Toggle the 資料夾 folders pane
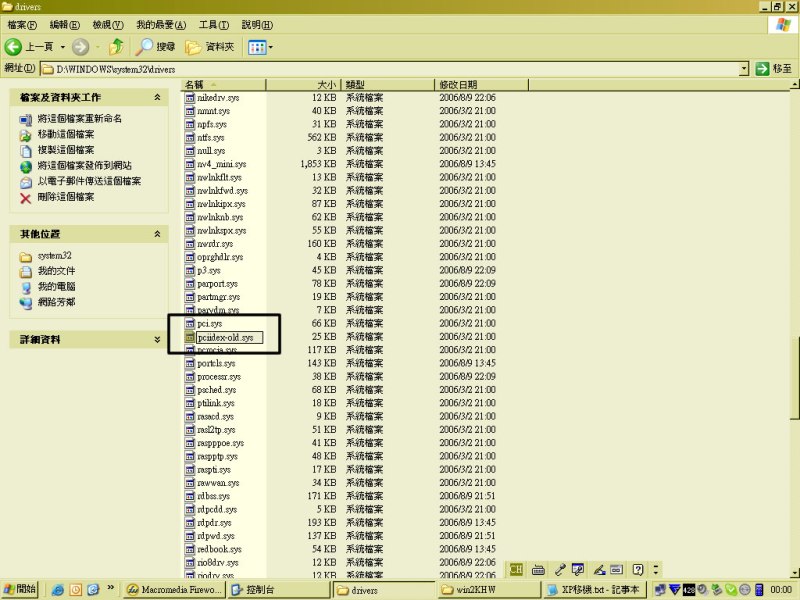 [210, 47]
